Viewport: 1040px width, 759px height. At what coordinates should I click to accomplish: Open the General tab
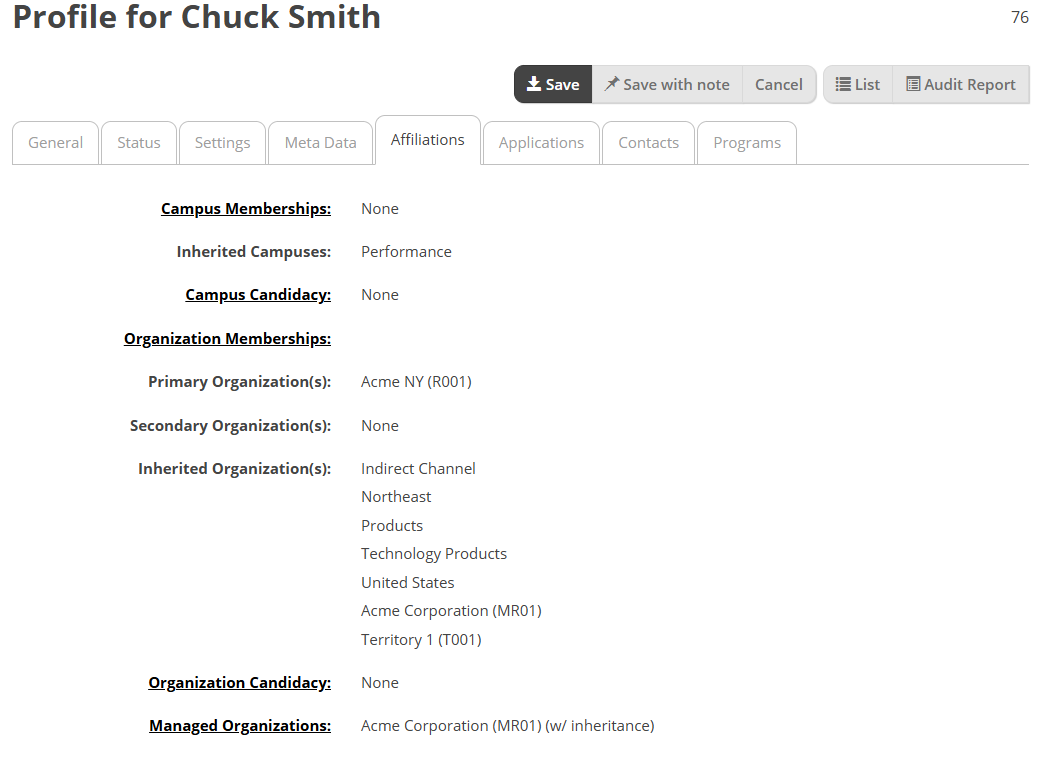(56, 143)
